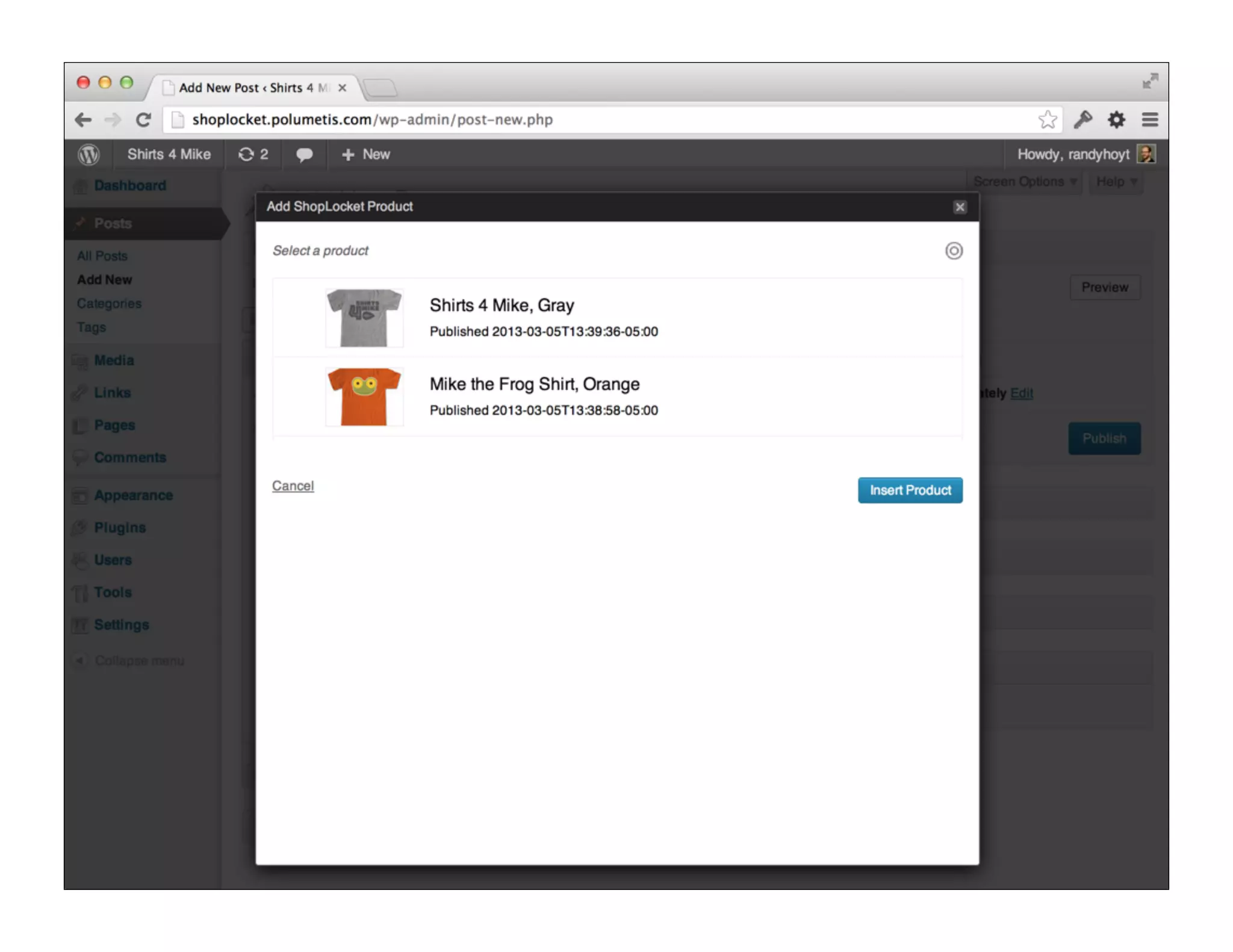Close the Add ShopLocket Product dialog

pos(960,207)
